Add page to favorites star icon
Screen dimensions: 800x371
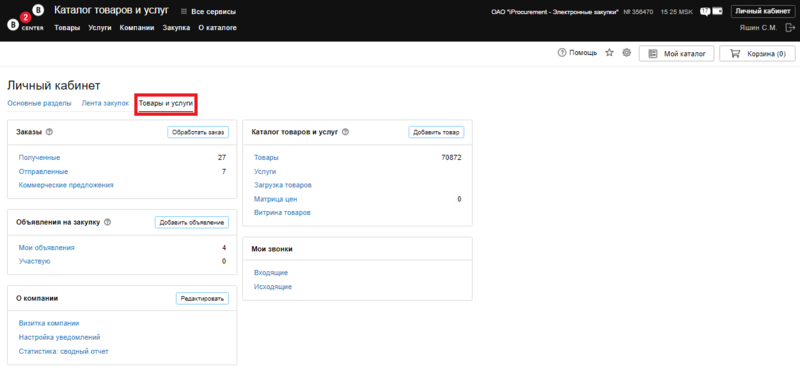pos(609,53)
